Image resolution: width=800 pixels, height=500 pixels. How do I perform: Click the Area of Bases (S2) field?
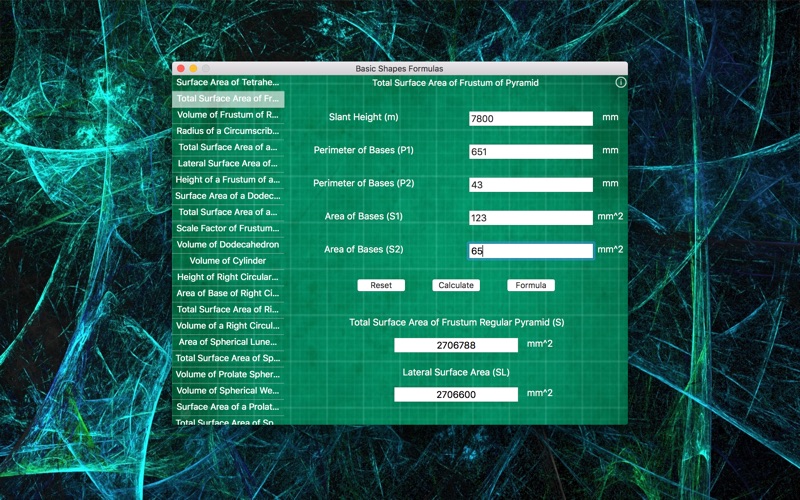pyautogui.click(x=531, y=251)
